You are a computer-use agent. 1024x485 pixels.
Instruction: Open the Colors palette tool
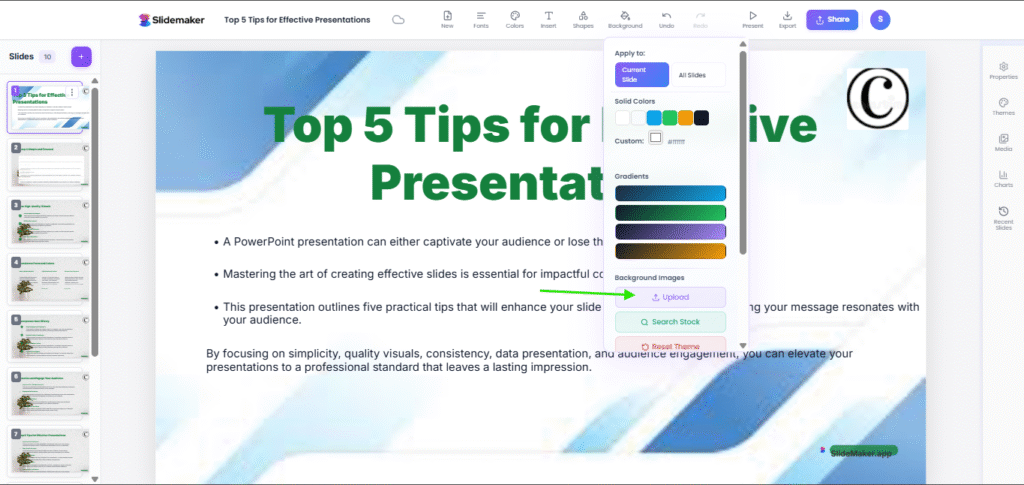pos(514,19)
